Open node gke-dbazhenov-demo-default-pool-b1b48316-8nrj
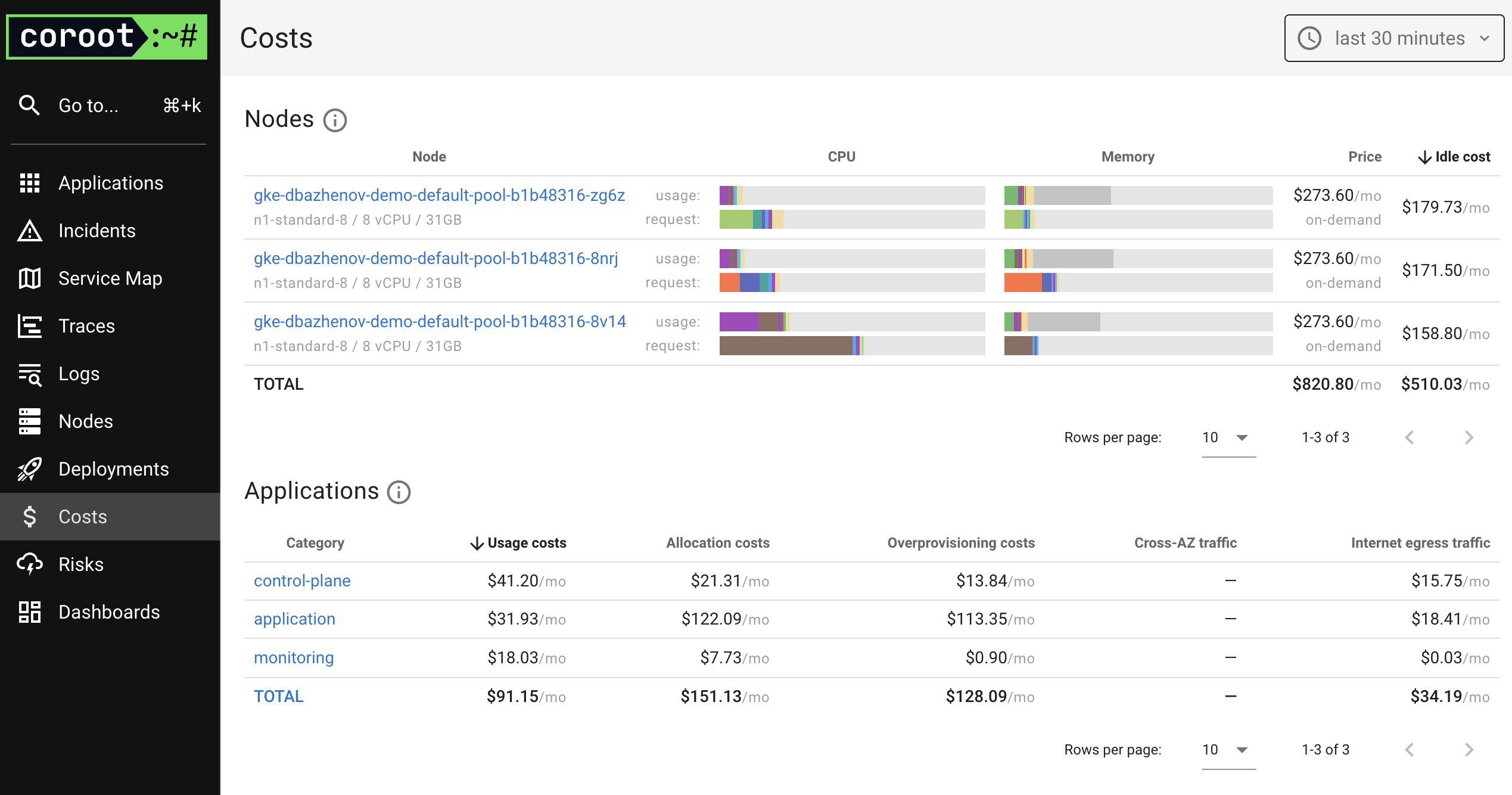This screenshot has height=795, width=1512. pyautogui.click(x=435, y=259)
